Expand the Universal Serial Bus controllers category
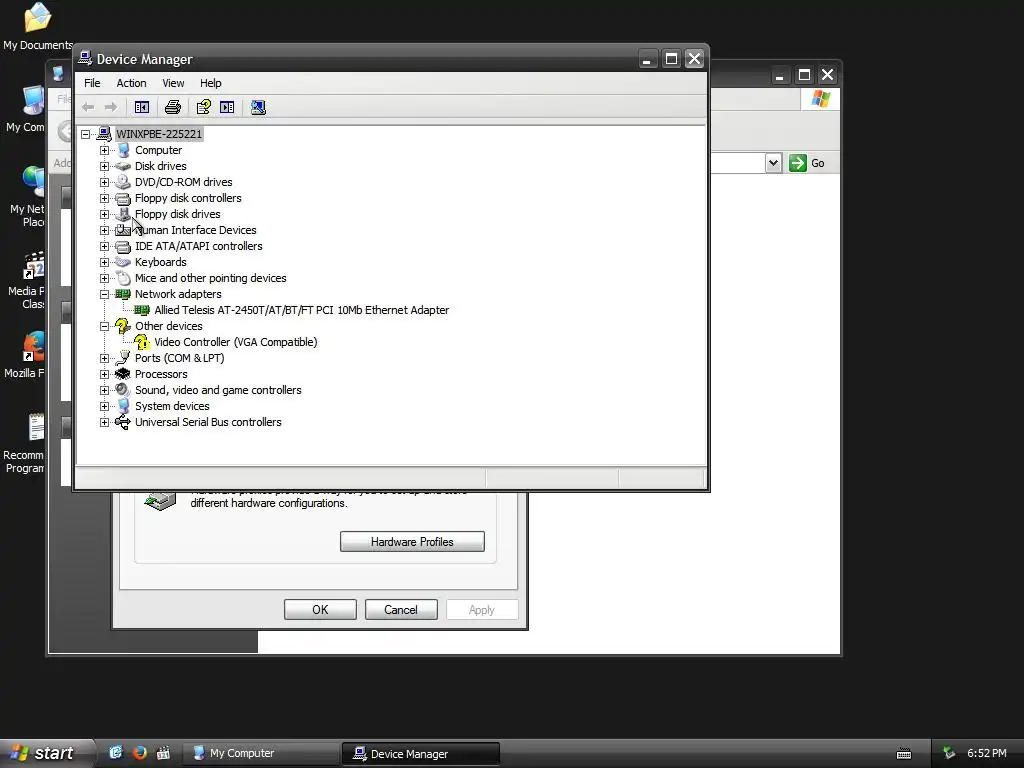 click(x=104, y=422)
